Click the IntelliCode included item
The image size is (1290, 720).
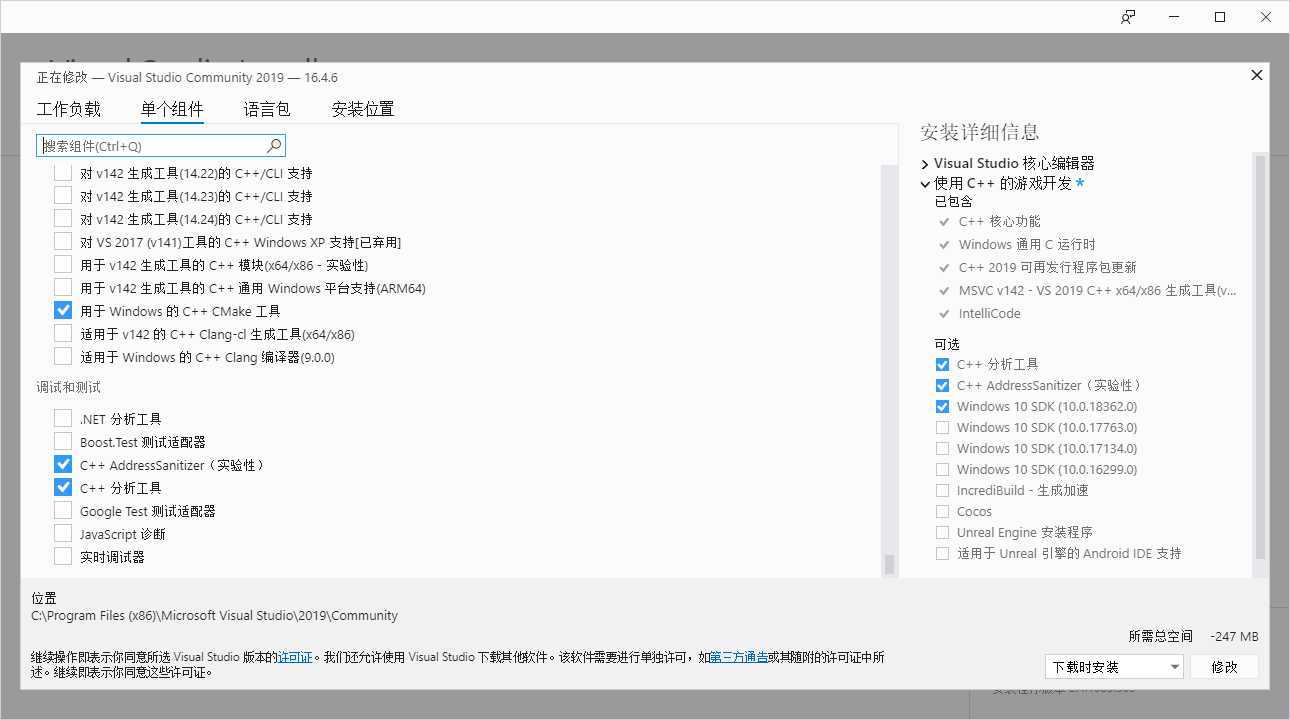coord(989,313)
